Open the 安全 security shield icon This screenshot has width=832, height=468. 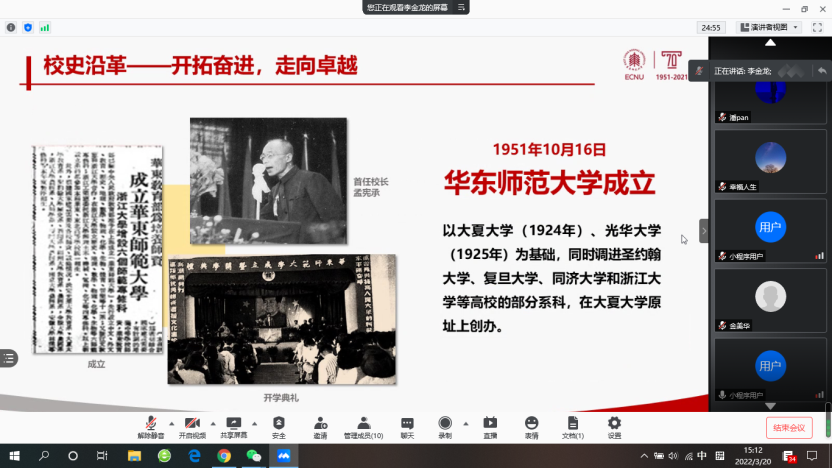point(278,427)
